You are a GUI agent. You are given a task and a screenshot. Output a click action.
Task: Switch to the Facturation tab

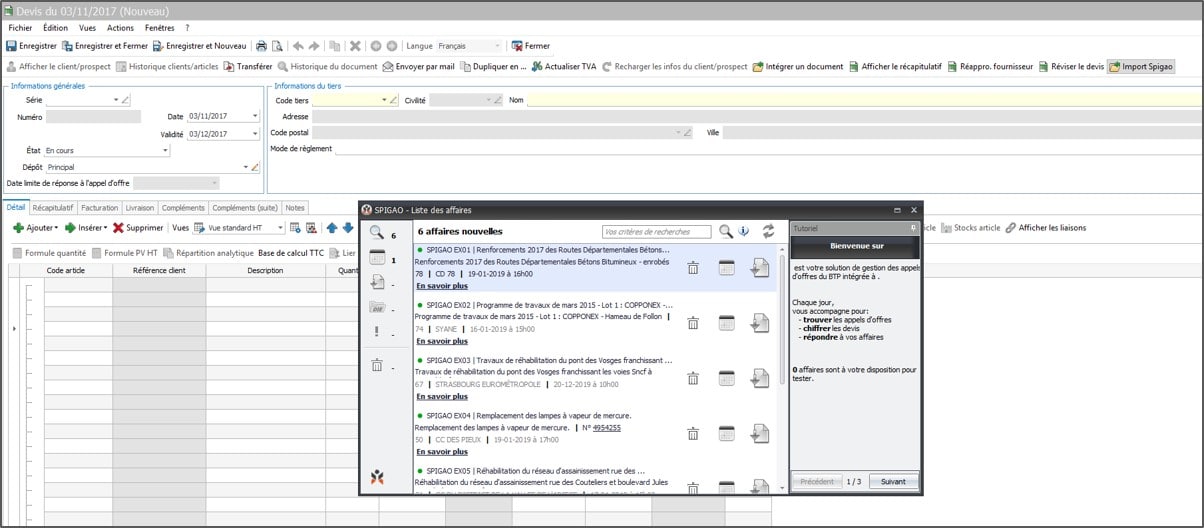[x=100, y=208]
